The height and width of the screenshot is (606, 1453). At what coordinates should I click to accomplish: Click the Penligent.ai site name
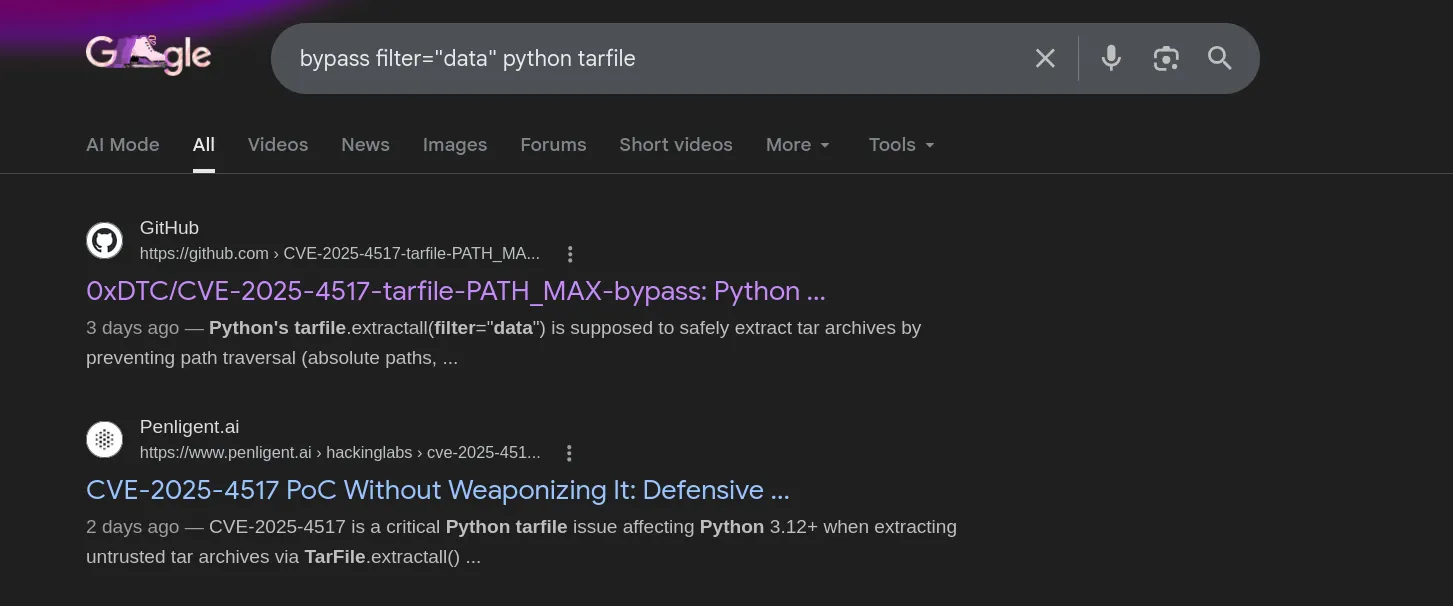pyautogui.click(x=190, y=427)
